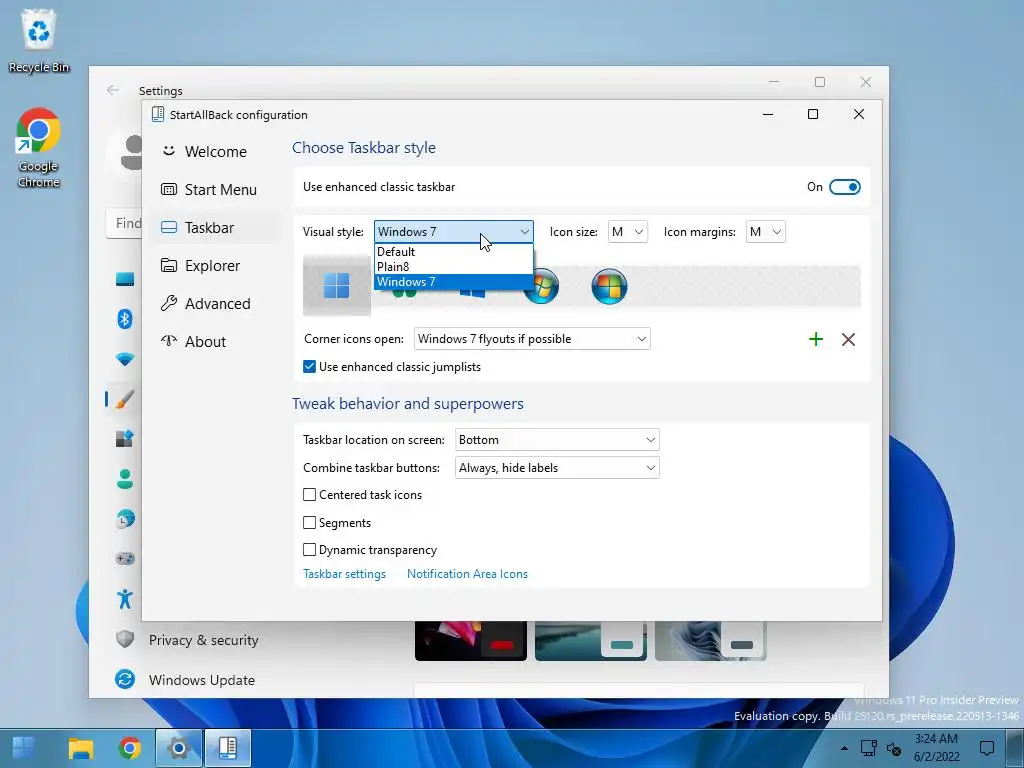Switch to Settings taskbar button
1024x768 pixels.
click(x=178, y=748)
